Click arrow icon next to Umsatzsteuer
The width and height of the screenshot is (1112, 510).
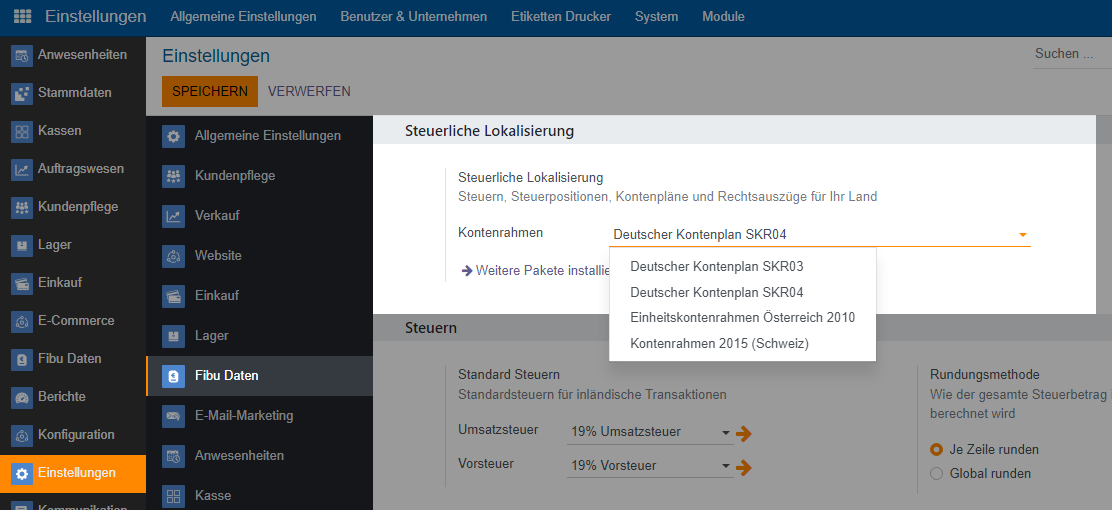744,433
